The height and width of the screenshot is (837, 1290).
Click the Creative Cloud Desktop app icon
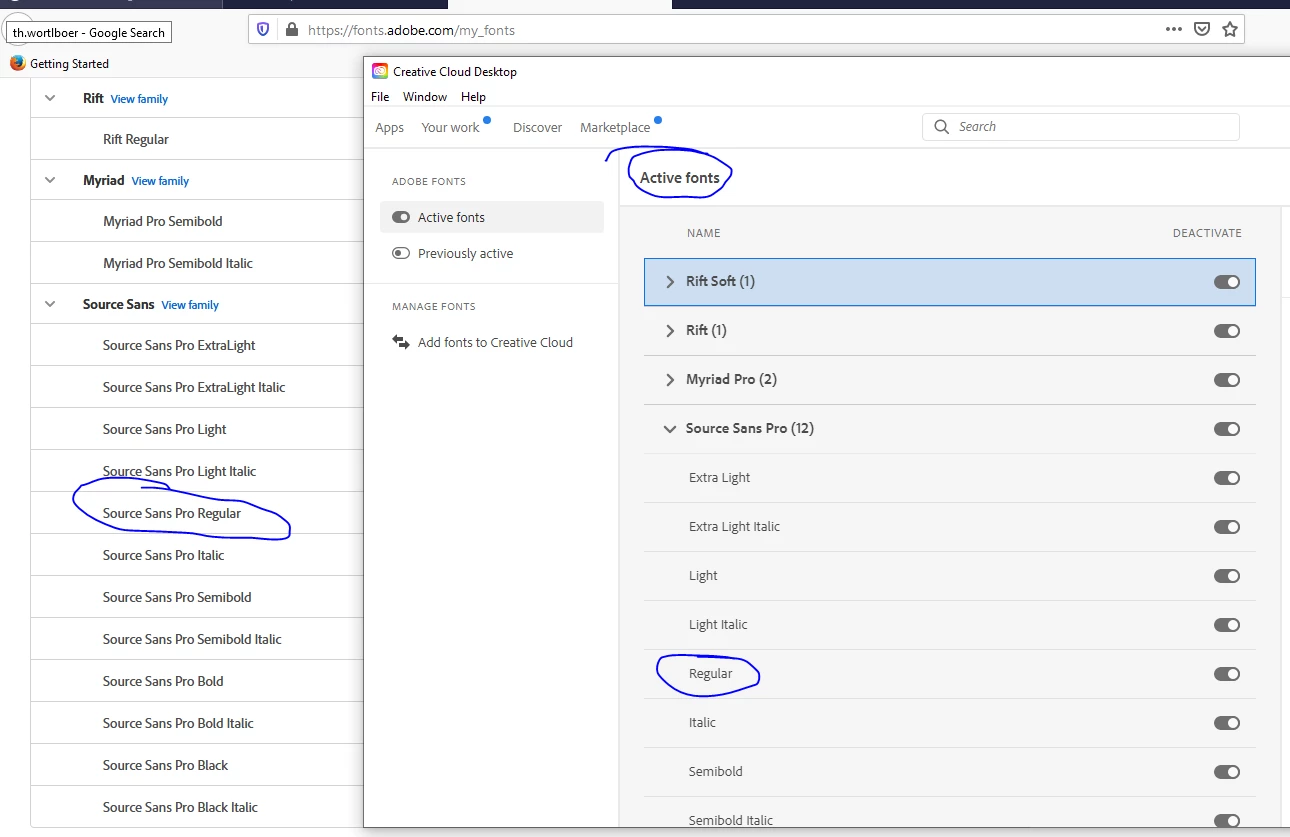coord(380,71)
